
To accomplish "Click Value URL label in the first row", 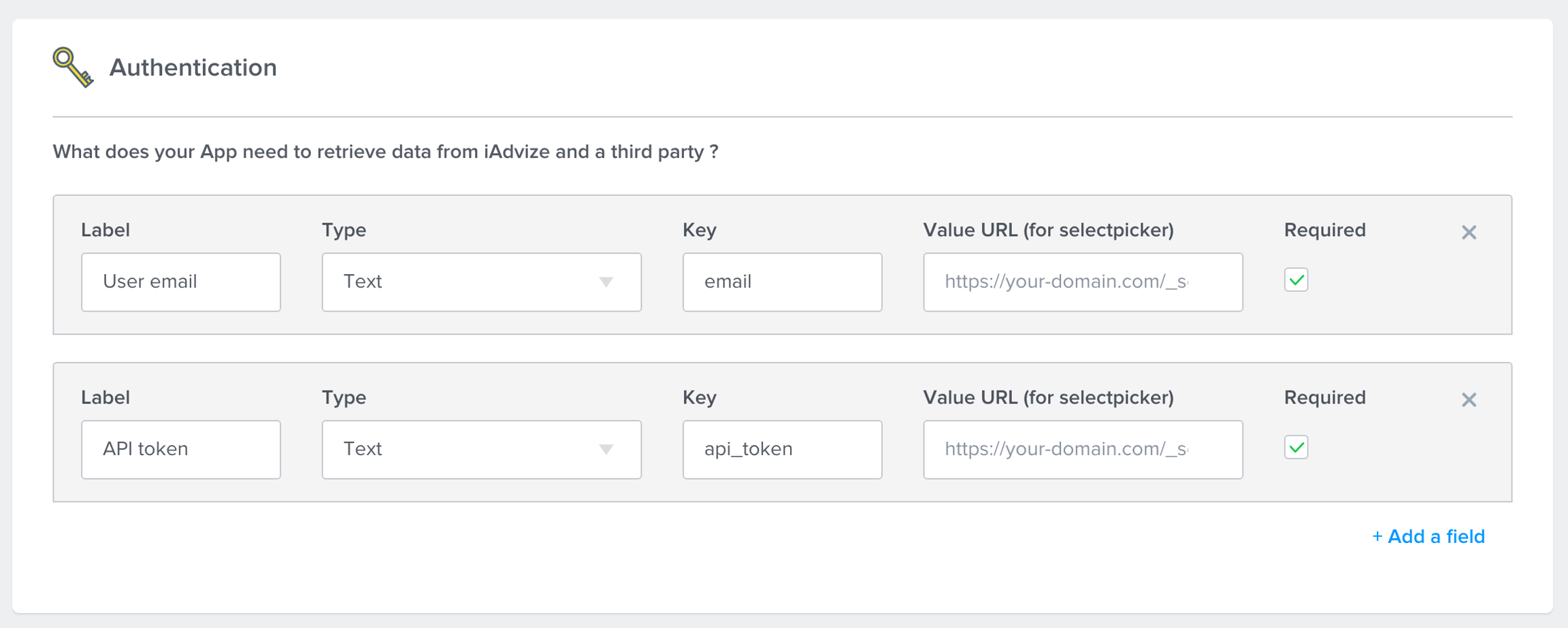I will pyautogui.click(x=1048, y=231).
